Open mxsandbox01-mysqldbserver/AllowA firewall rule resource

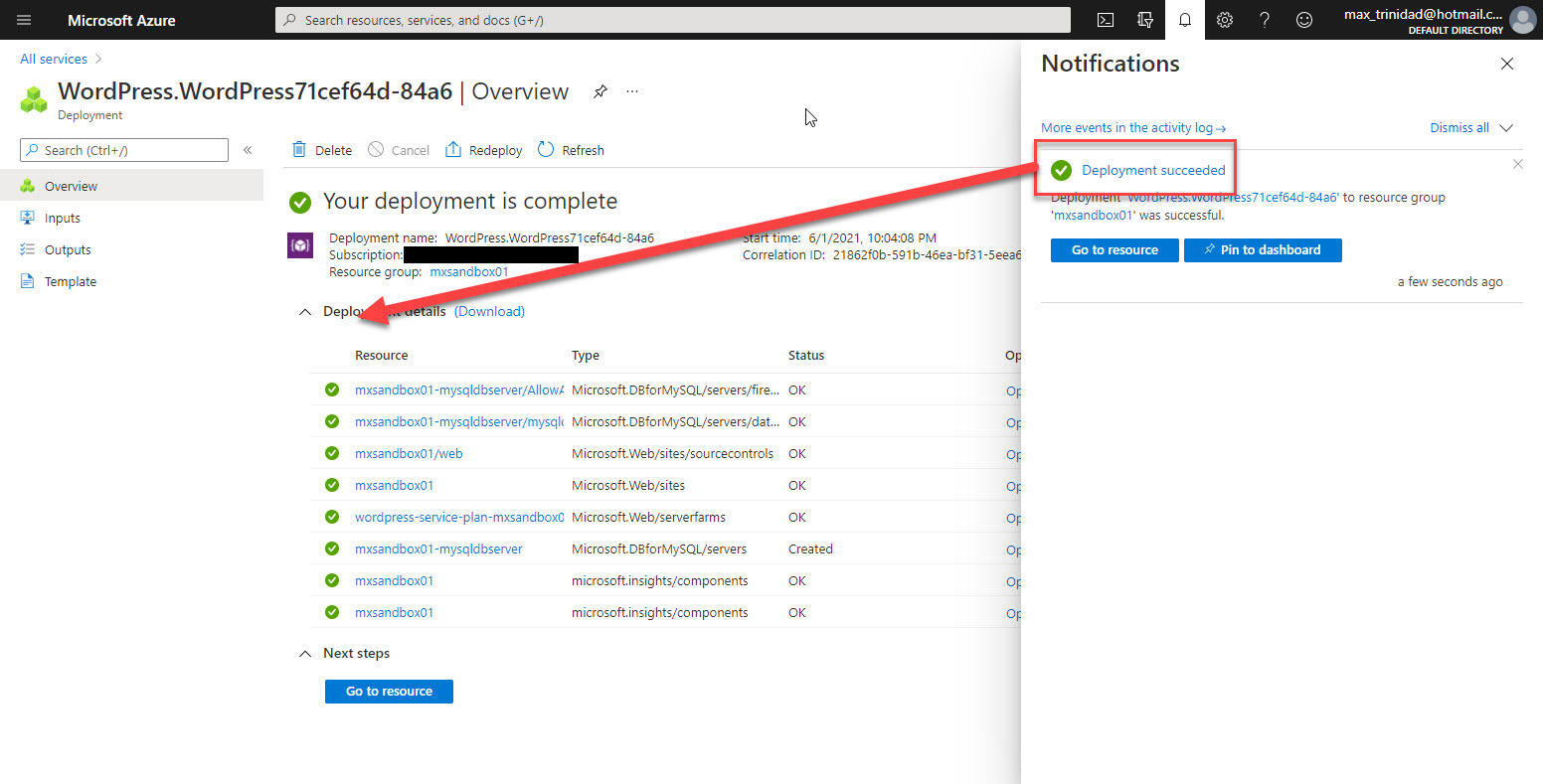coord(459,391)
